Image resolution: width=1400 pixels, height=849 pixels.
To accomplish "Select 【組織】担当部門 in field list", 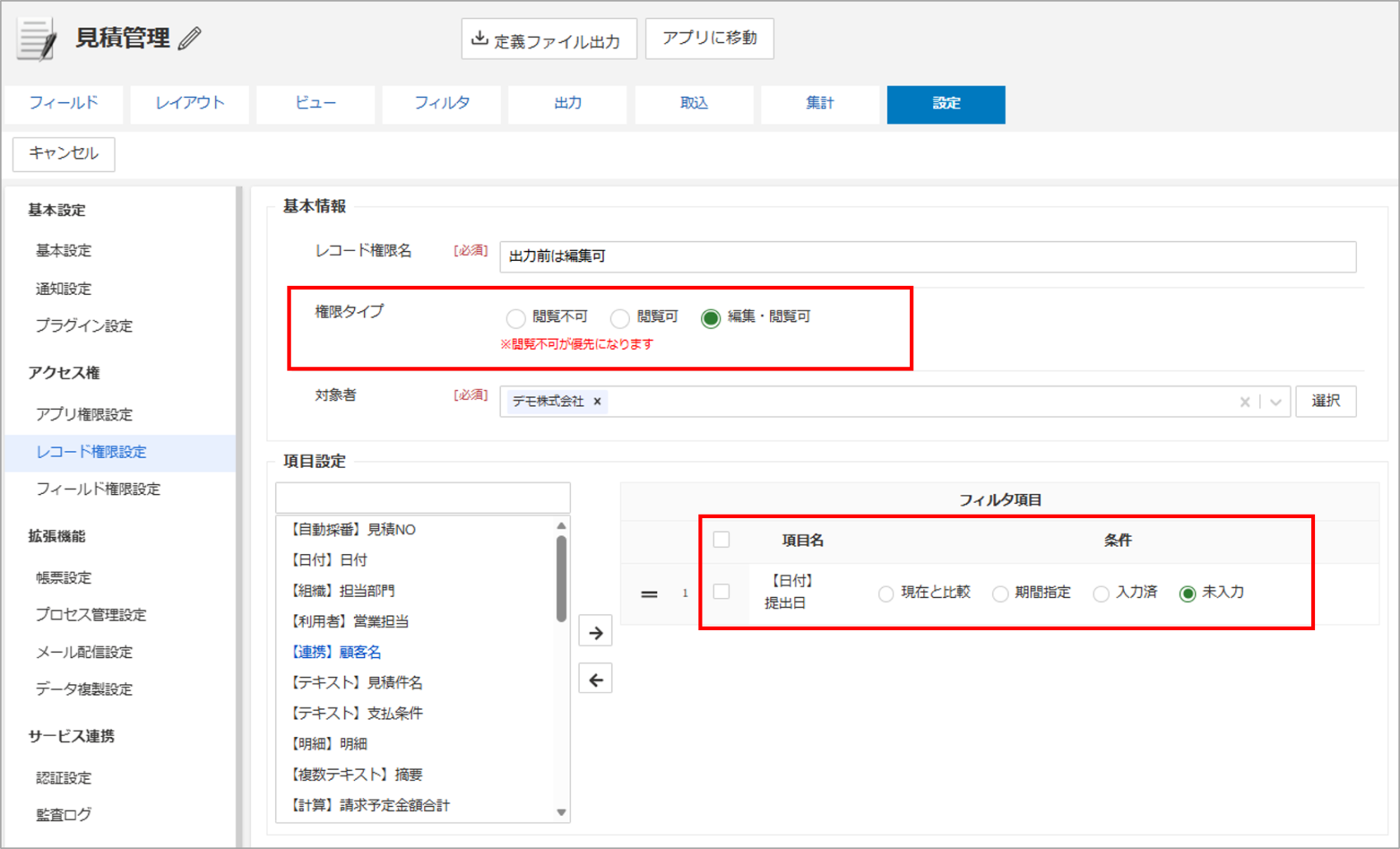I will coord(416,590).
